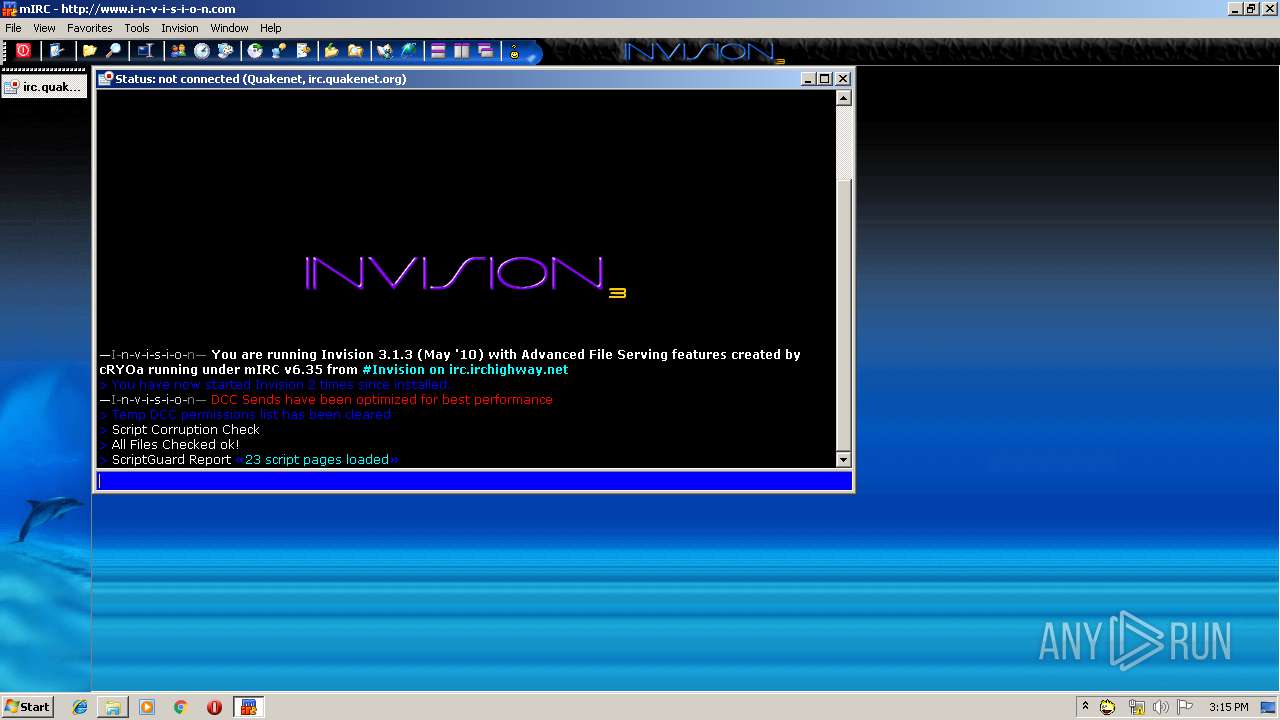The image size is (1280, 720).
Task: Tile windows vertically icon
Action: 462,51
